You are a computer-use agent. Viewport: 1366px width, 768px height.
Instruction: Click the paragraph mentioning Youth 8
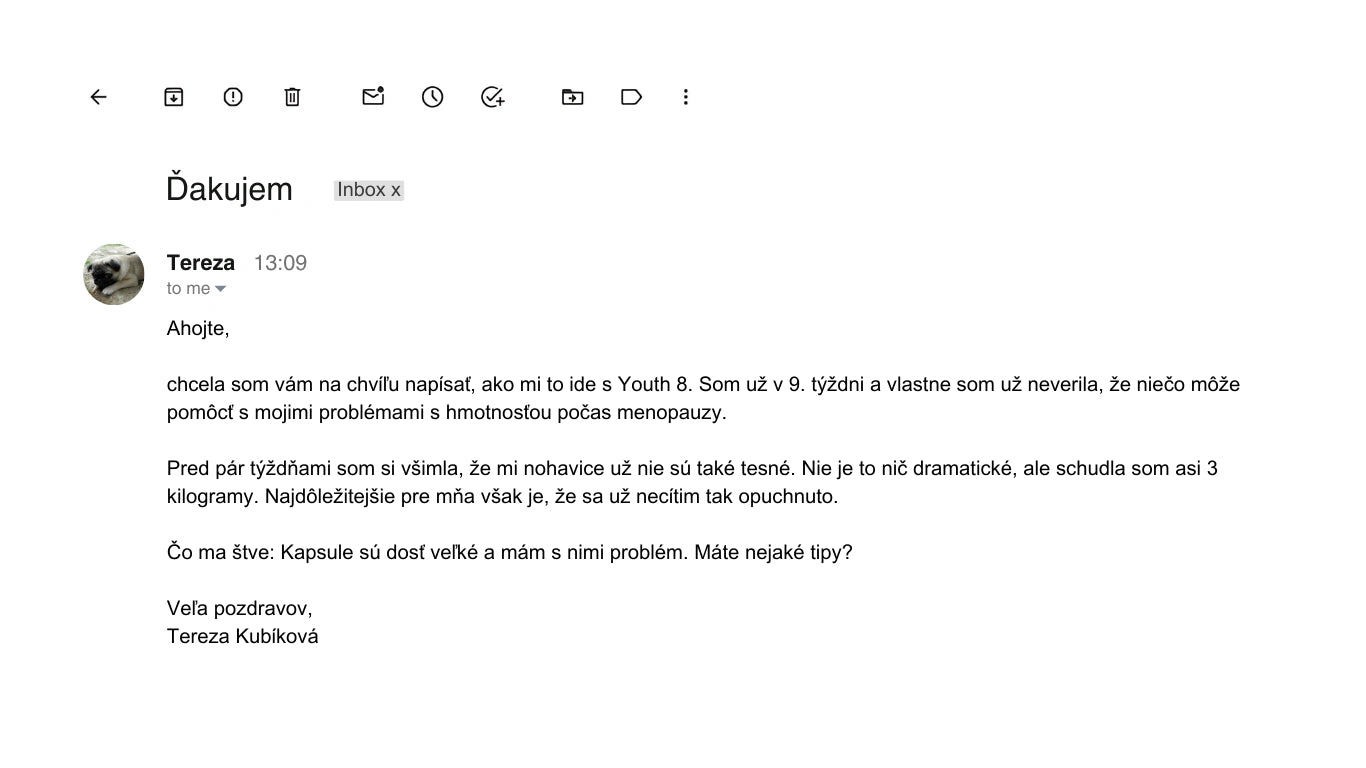click(x=703, y=398)
